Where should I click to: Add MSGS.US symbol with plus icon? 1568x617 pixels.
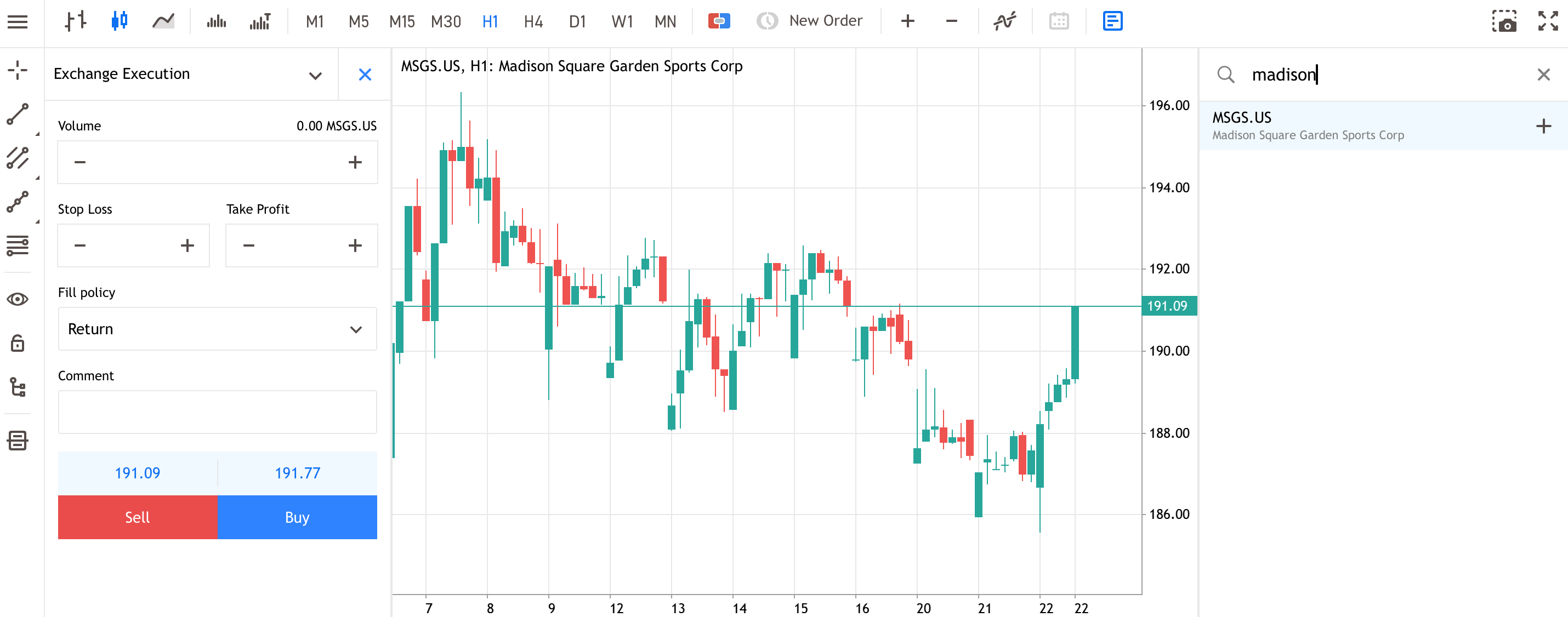(x=1543, y=126)
